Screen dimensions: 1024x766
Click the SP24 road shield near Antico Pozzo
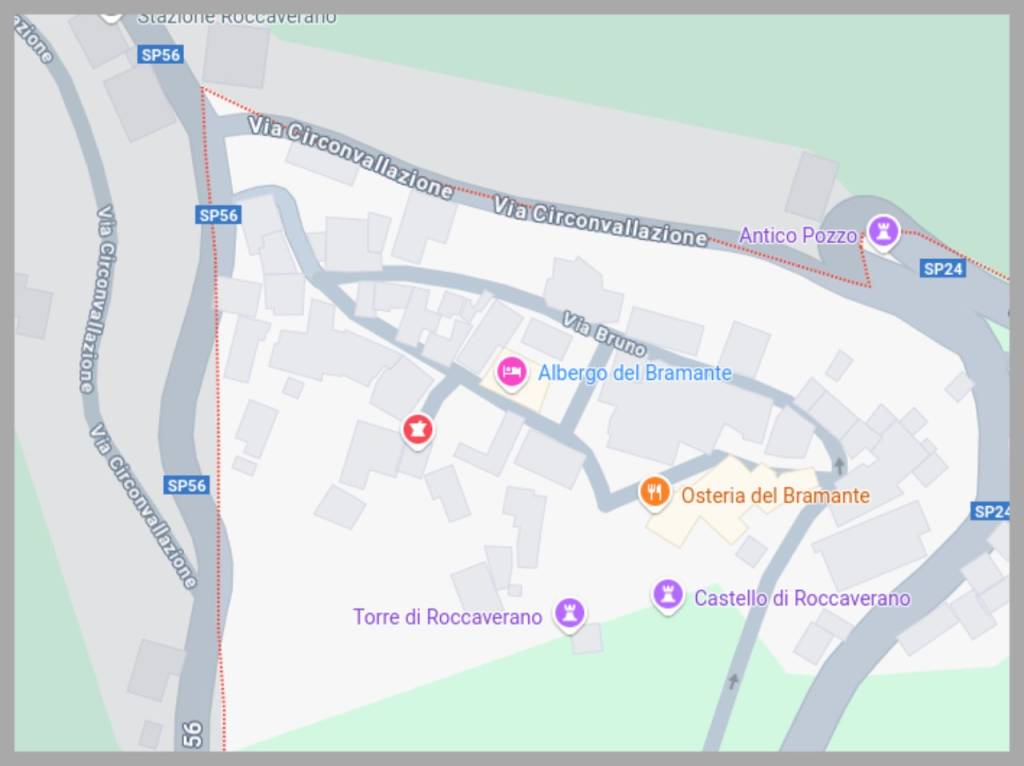tap(943, 268)
